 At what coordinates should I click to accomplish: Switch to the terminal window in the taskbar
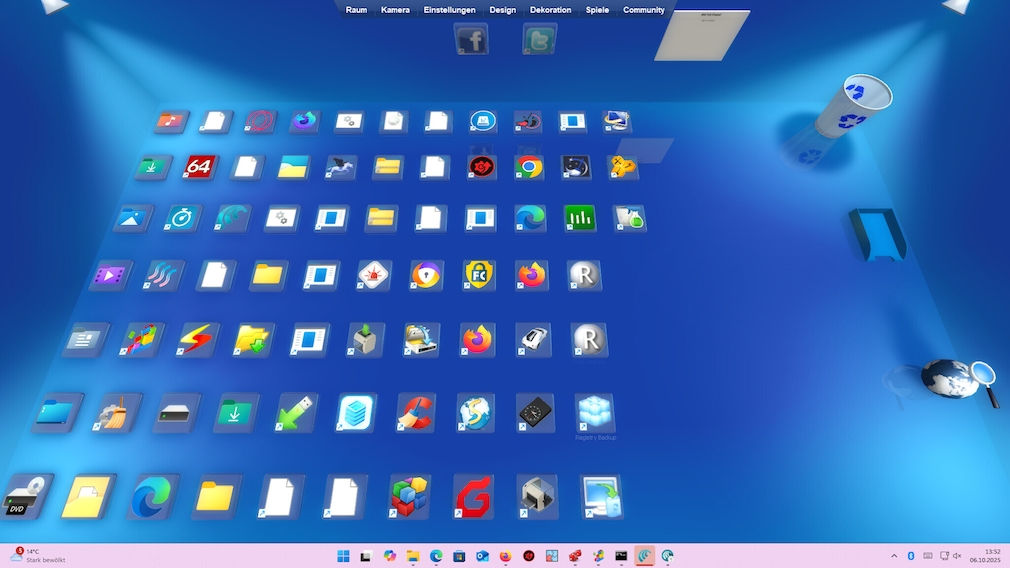621,556
